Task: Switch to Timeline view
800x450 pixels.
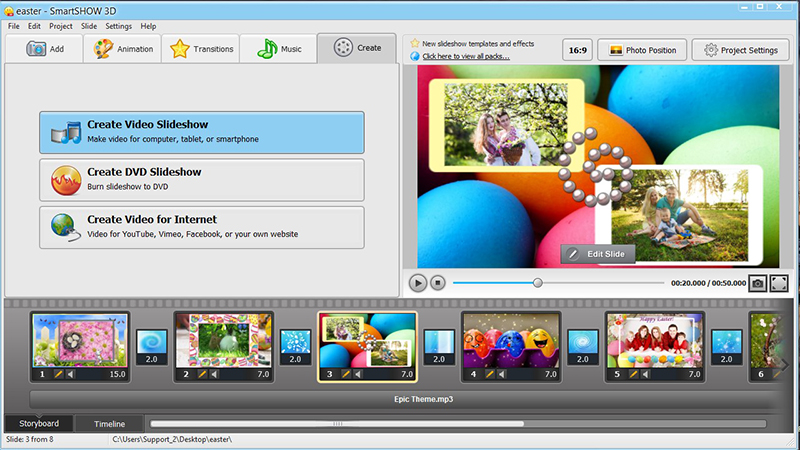Action: coord(109,423)
